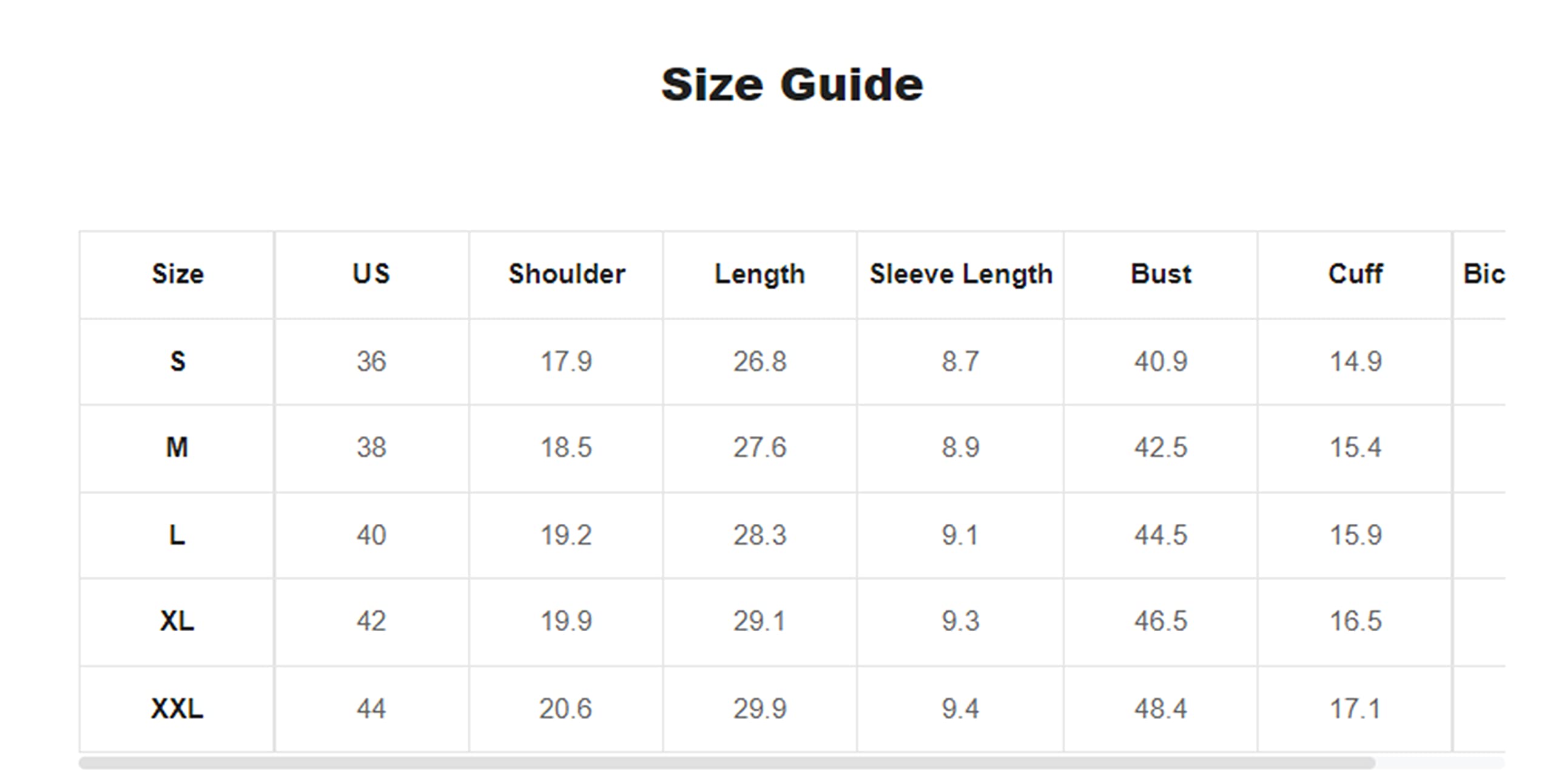Click the XL size row label
The image size is (1553, 784).
coord(177,621)
